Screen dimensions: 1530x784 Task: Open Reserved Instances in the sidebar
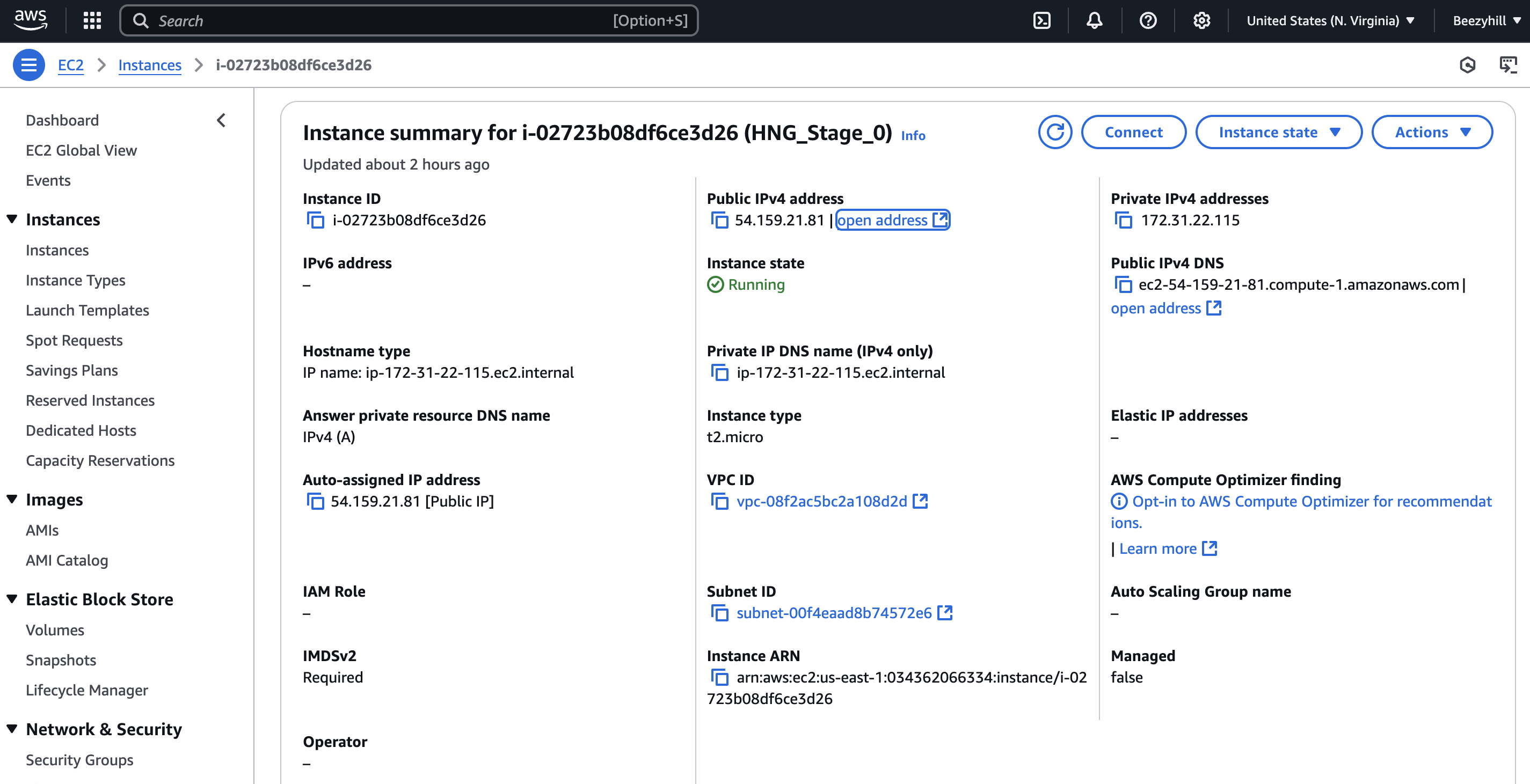90,401
